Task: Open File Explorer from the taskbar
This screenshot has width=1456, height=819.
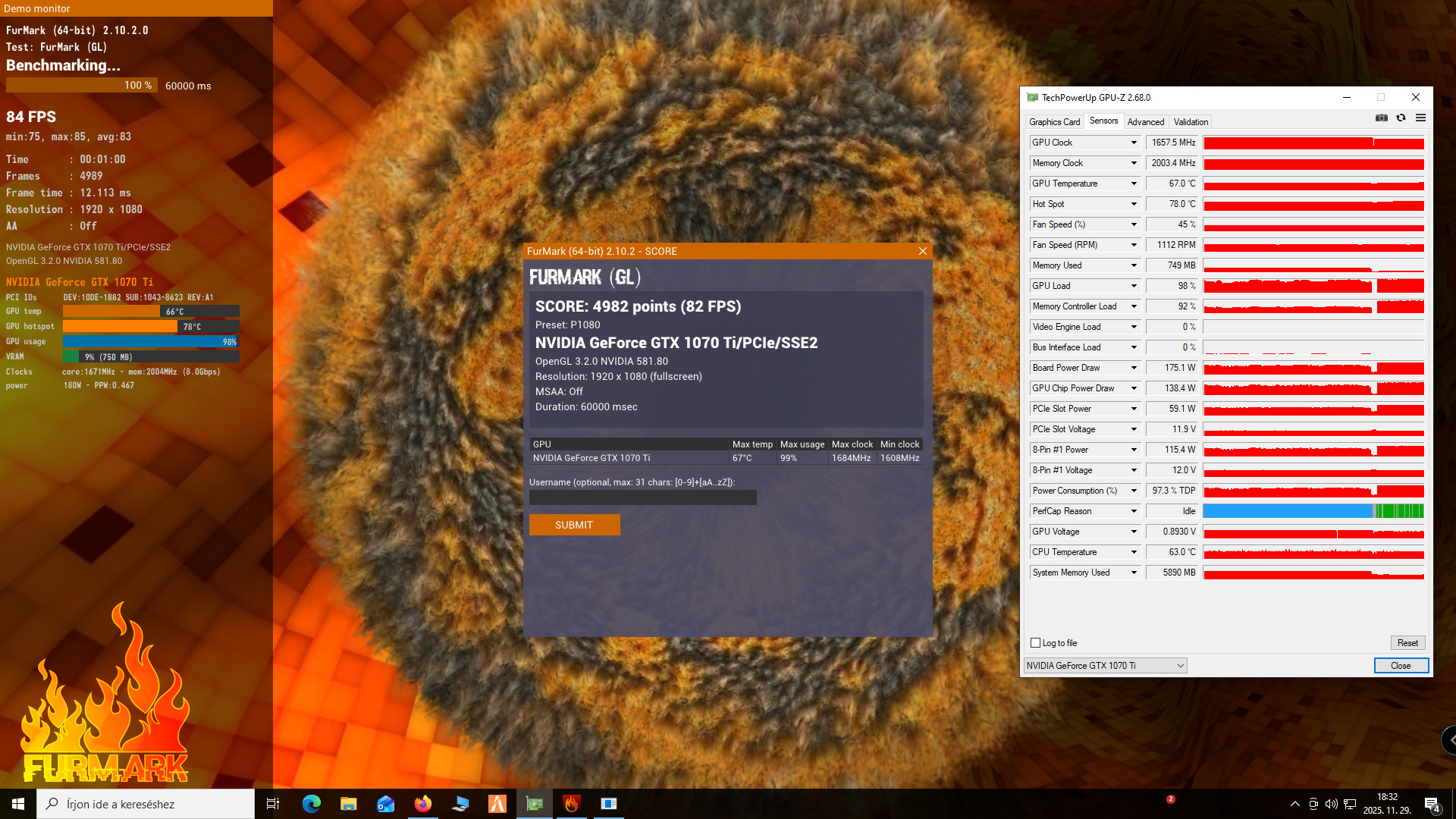Action: pos(348,804)
